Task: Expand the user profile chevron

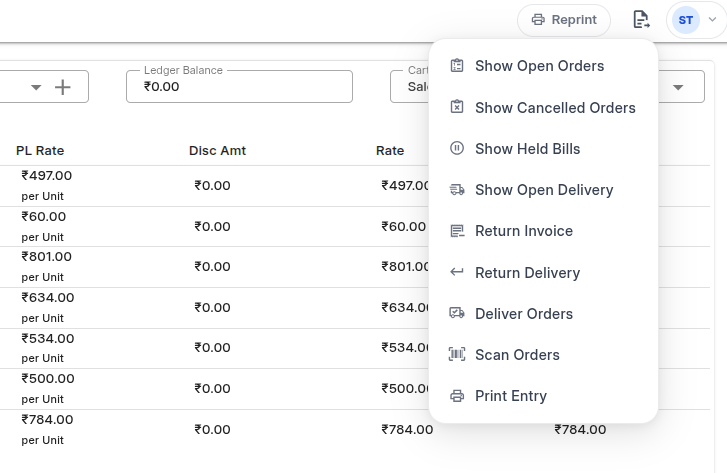Action: point(713,20)
